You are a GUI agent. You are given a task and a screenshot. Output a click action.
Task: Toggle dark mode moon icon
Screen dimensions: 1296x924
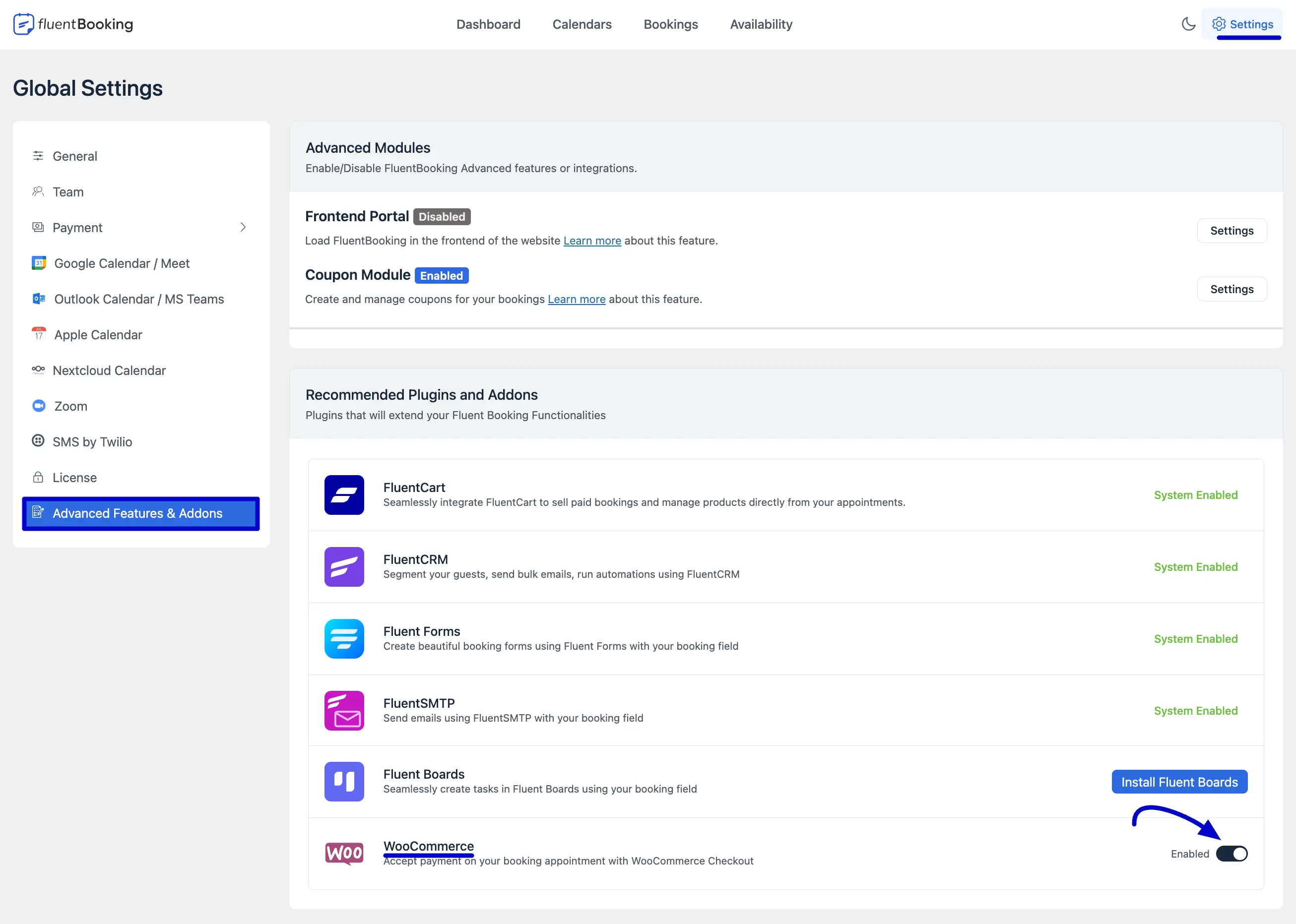pos(1188,24)
